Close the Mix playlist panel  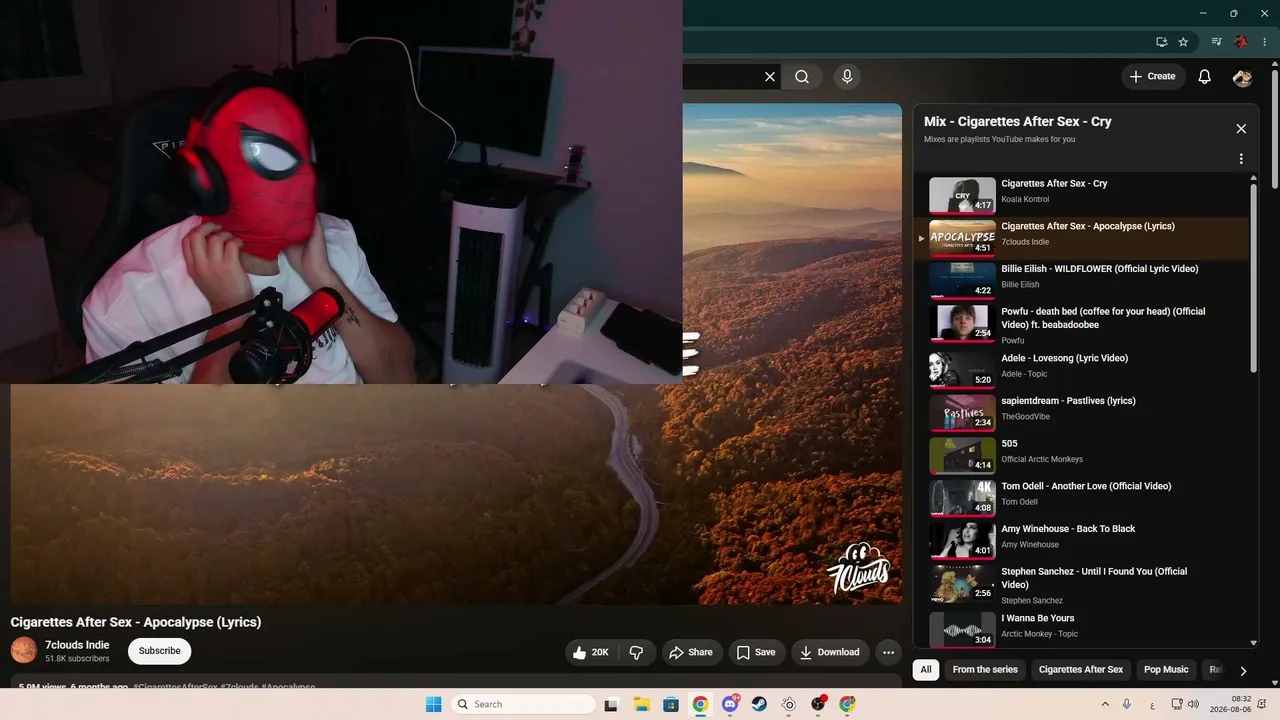pyautogui.click(x=1241, y=129)
